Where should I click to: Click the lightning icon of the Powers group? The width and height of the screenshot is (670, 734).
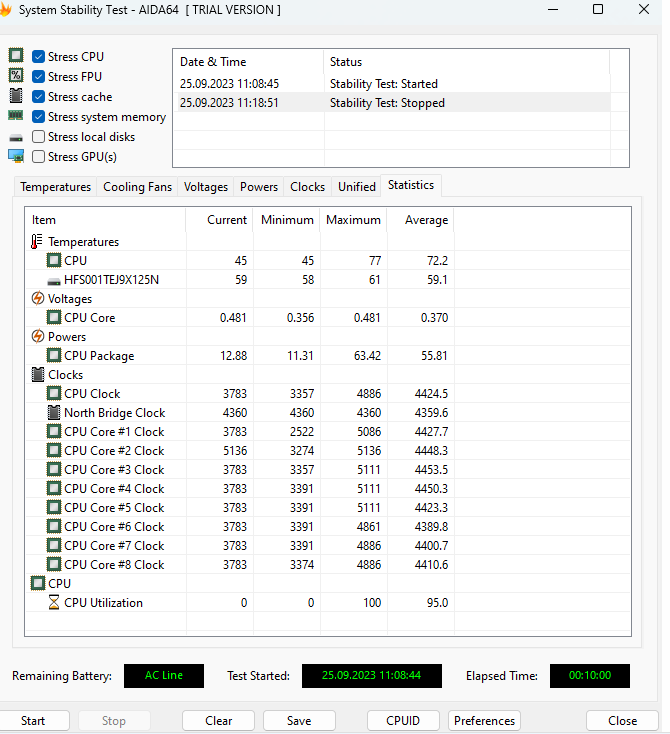(x=37, y=336)
